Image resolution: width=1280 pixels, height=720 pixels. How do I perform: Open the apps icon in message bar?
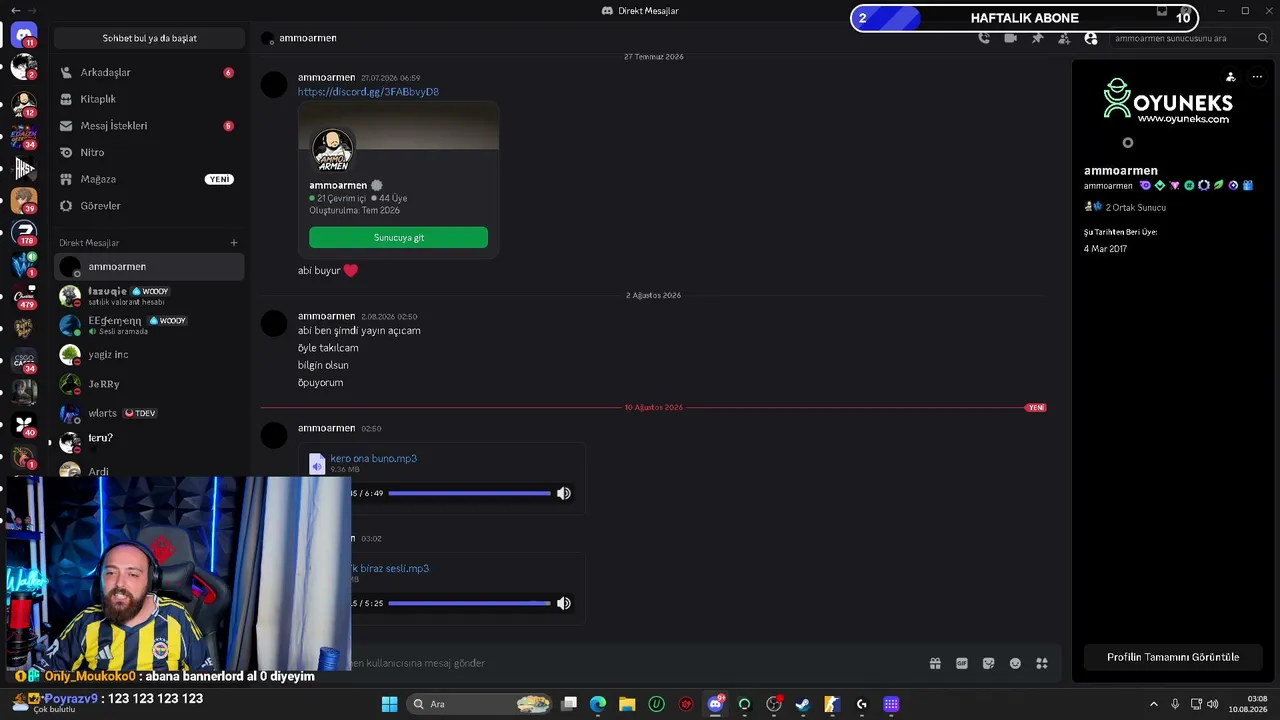1042,663
